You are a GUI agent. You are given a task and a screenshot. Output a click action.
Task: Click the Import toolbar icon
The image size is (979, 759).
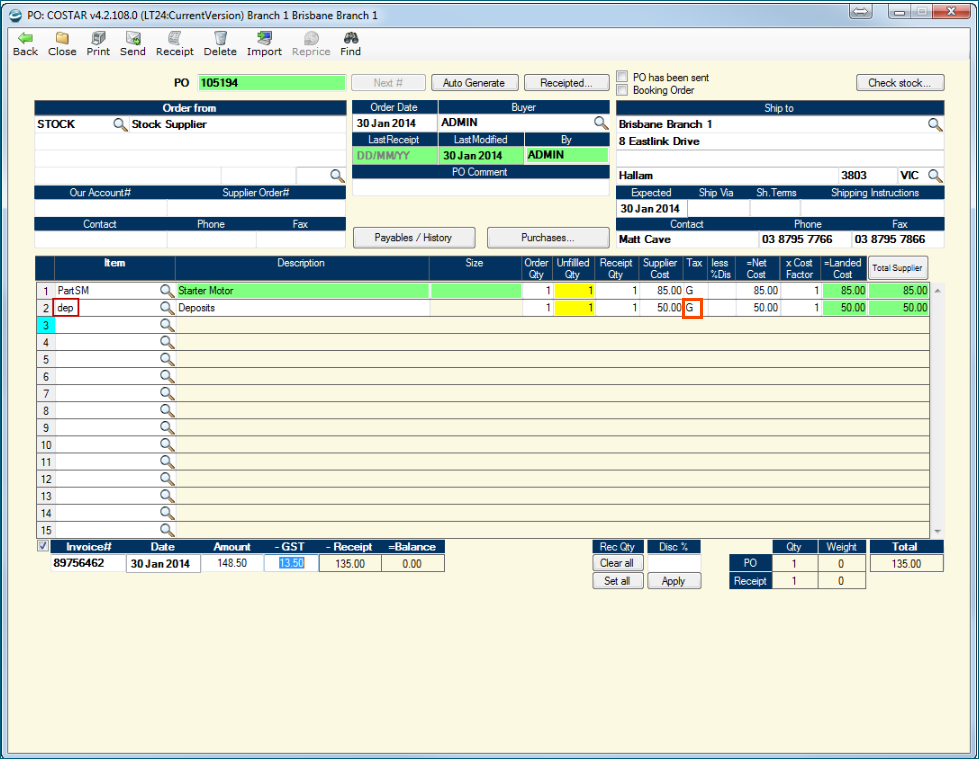pyautogui.click(x=264, y=44)
